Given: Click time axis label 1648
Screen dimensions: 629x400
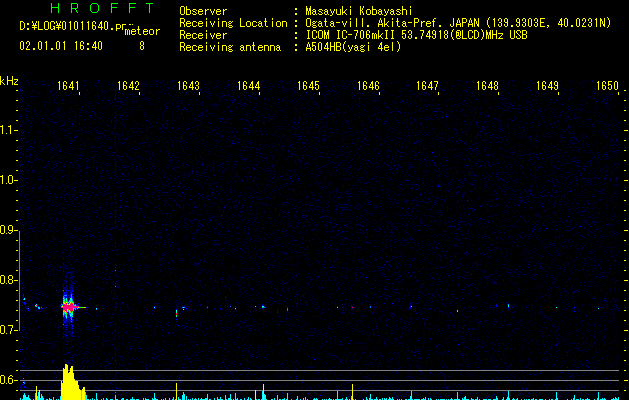Looking at the screenshot, I should (x=487, y=86).
